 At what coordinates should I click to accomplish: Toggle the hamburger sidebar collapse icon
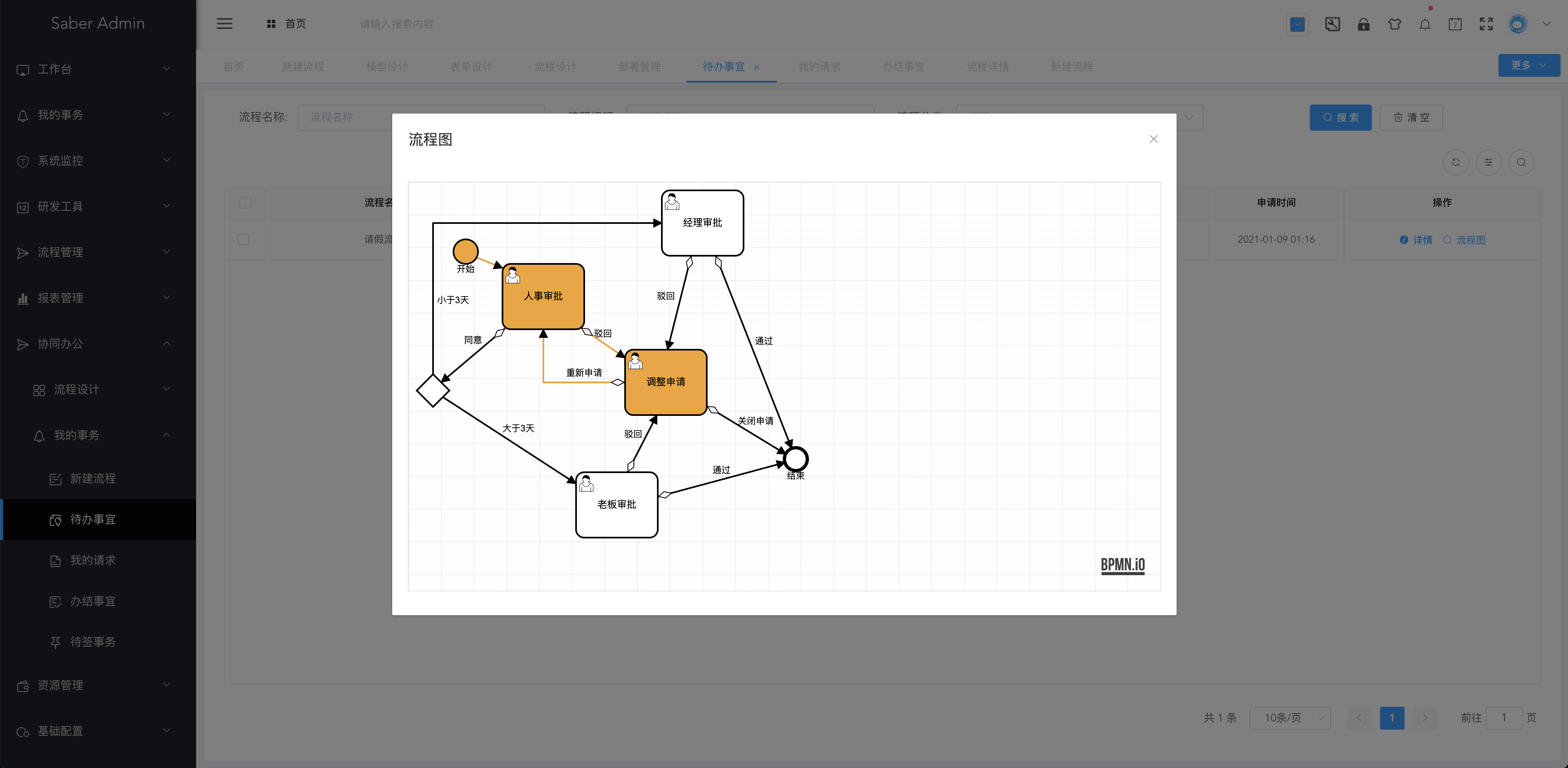[225, 24]
